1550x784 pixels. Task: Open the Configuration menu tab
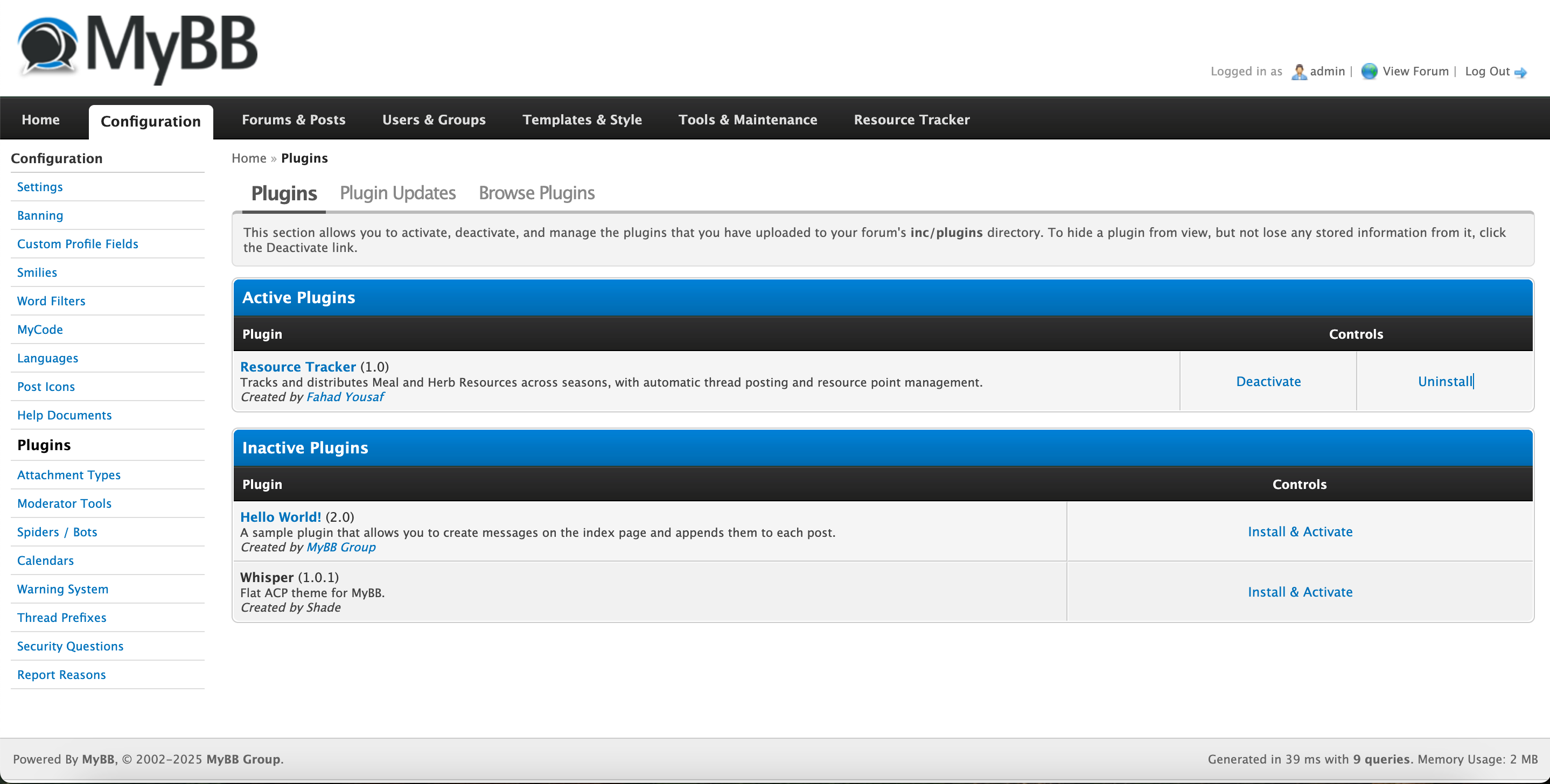pos(150,120)
